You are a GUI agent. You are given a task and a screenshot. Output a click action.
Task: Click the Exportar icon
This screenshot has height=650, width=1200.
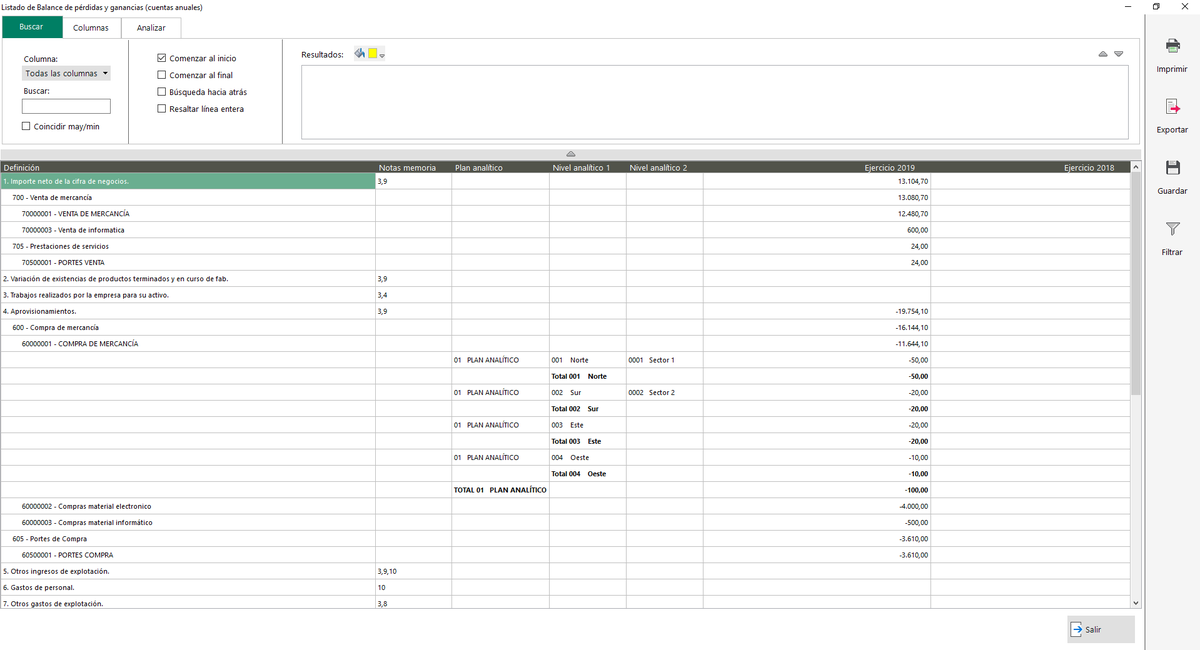pos(1172,107)
